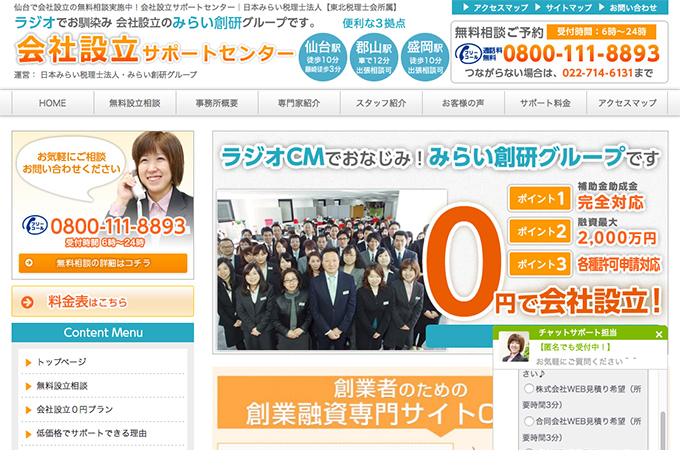Click triangle bullet beside 会社設立０円プラン
Viewport: 680px width, 450px height.
click(x=29, y=410)
